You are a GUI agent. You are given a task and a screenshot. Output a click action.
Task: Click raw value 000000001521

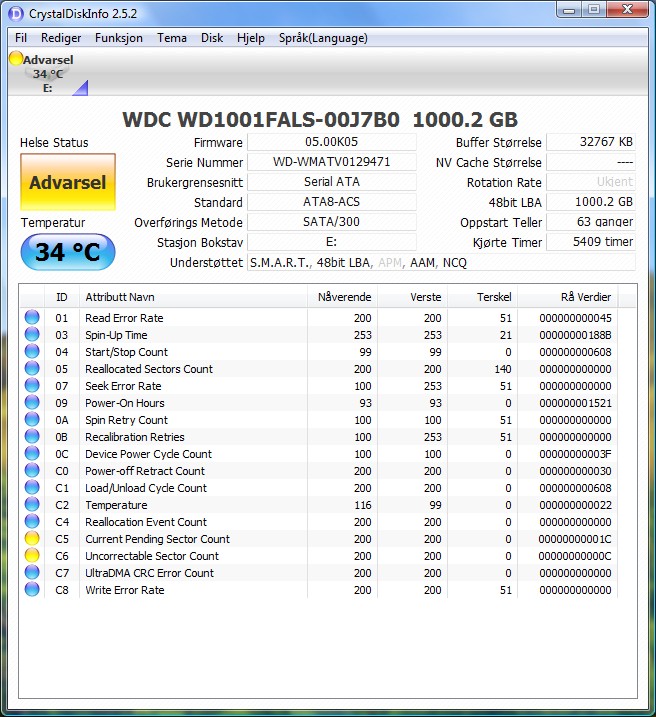(575, 403)
